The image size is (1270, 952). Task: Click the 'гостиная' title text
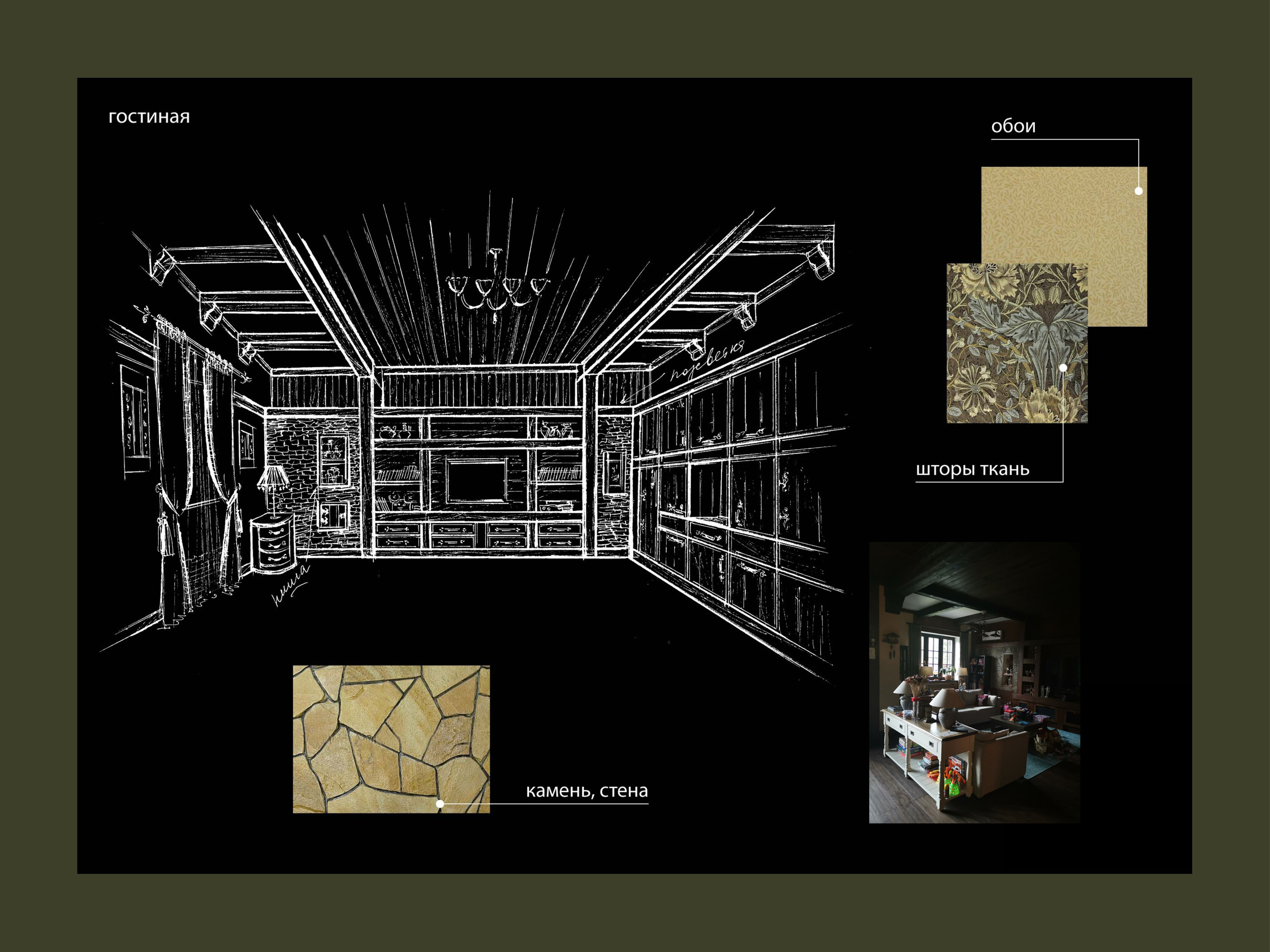click(x=149, y=117)
